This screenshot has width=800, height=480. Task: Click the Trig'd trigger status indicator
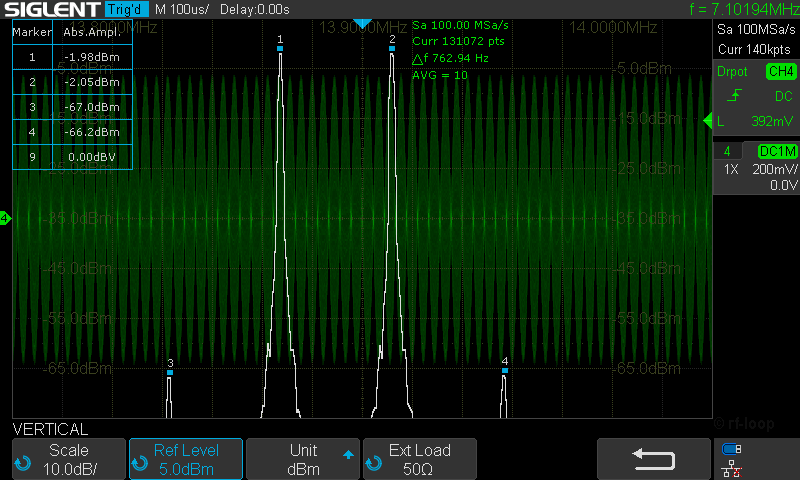click(127, 9)
